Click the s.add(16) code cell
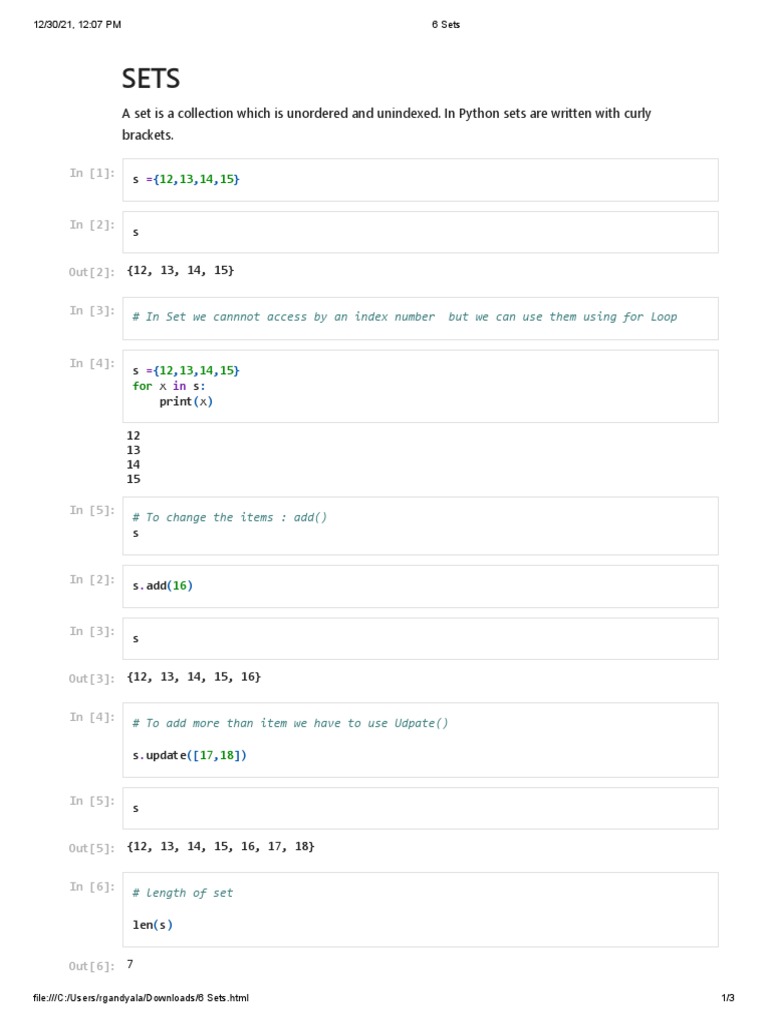The image size is (768, 1024). tap(420, 586)
